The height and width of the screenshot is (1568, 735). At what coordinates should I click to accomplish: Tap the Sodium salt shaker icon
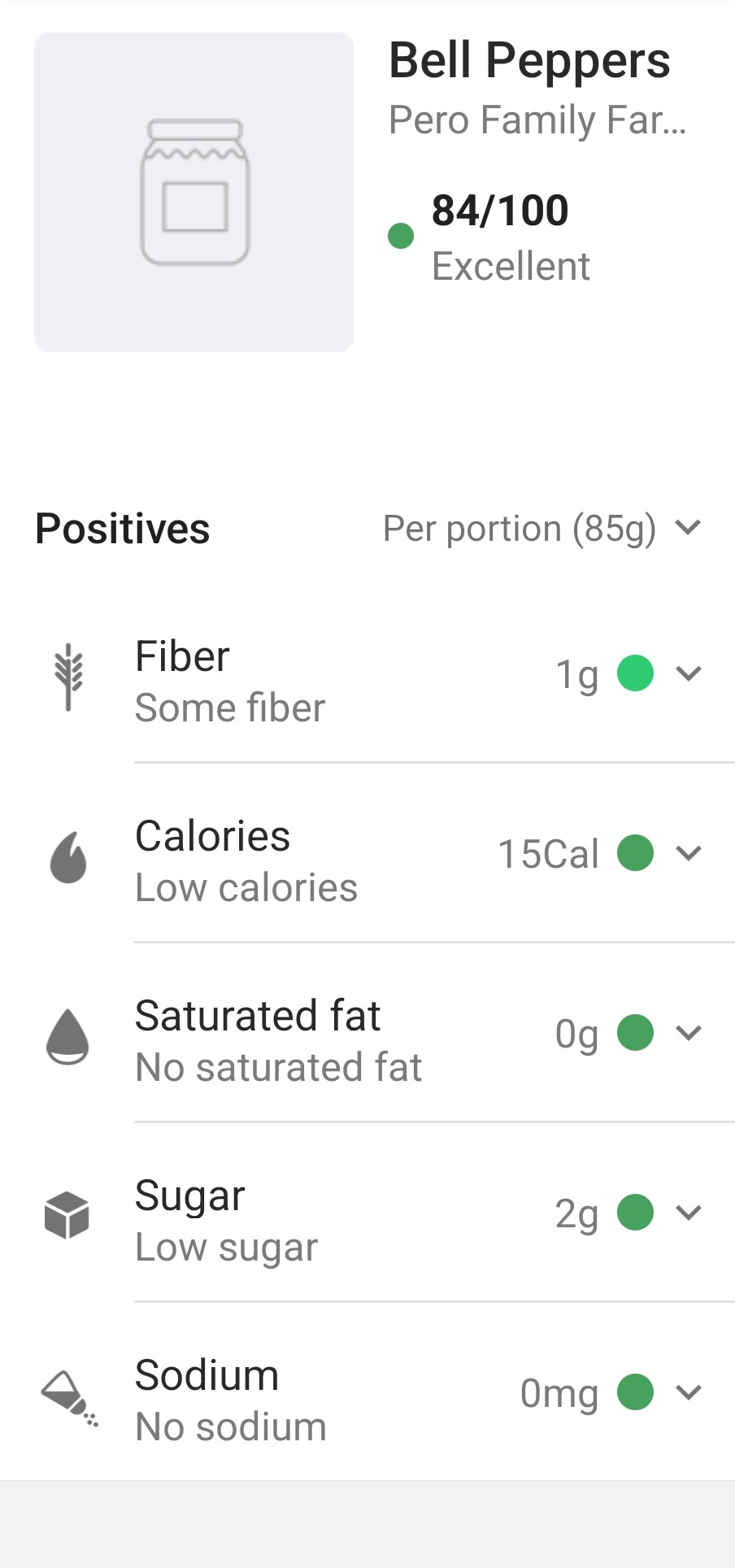[70, 1397]
